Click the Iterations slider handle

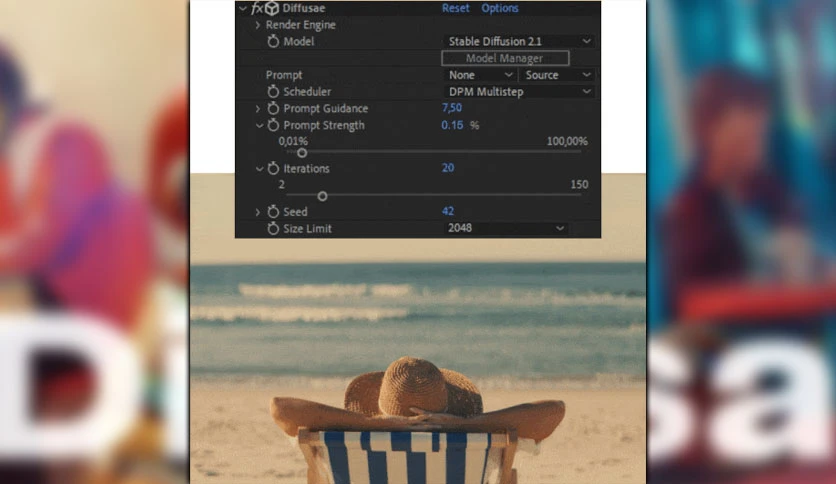[322, 196]
